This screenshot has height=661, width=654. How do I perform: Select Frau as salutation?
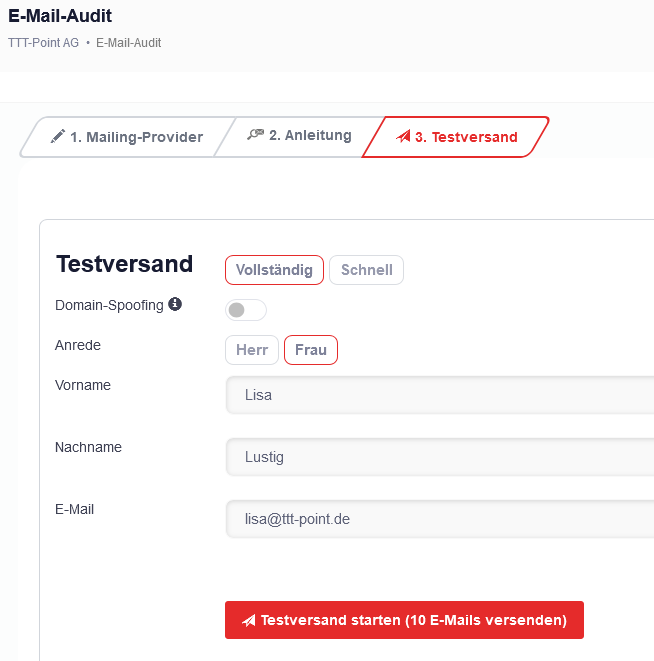coord(311,350)
